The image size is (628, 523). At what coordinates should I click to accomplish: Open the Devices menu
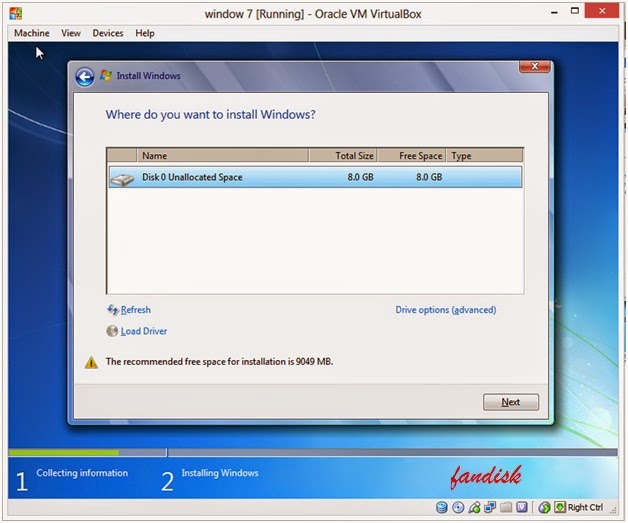point(108,33)
